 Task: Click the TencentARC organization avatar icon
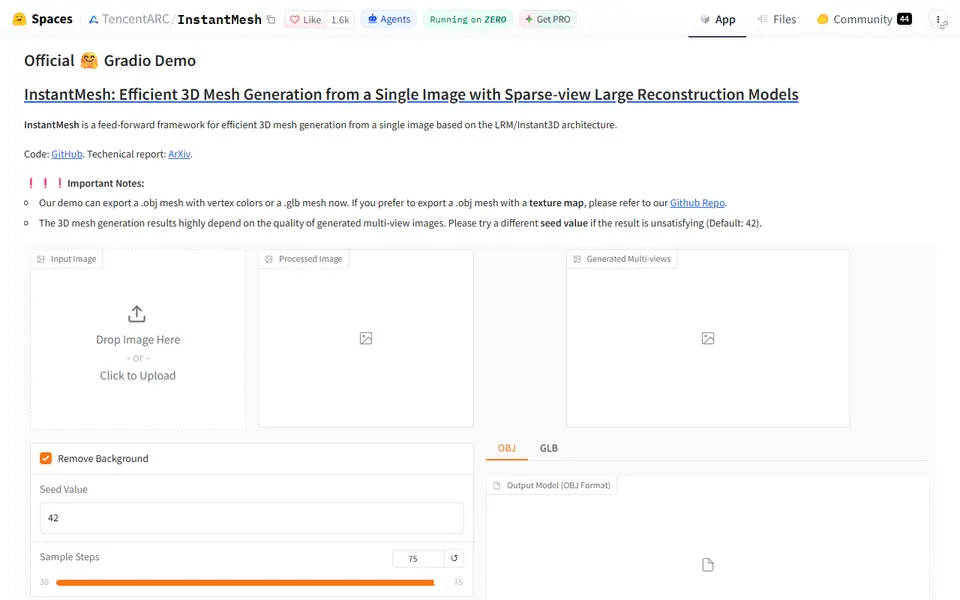(94, 20)
